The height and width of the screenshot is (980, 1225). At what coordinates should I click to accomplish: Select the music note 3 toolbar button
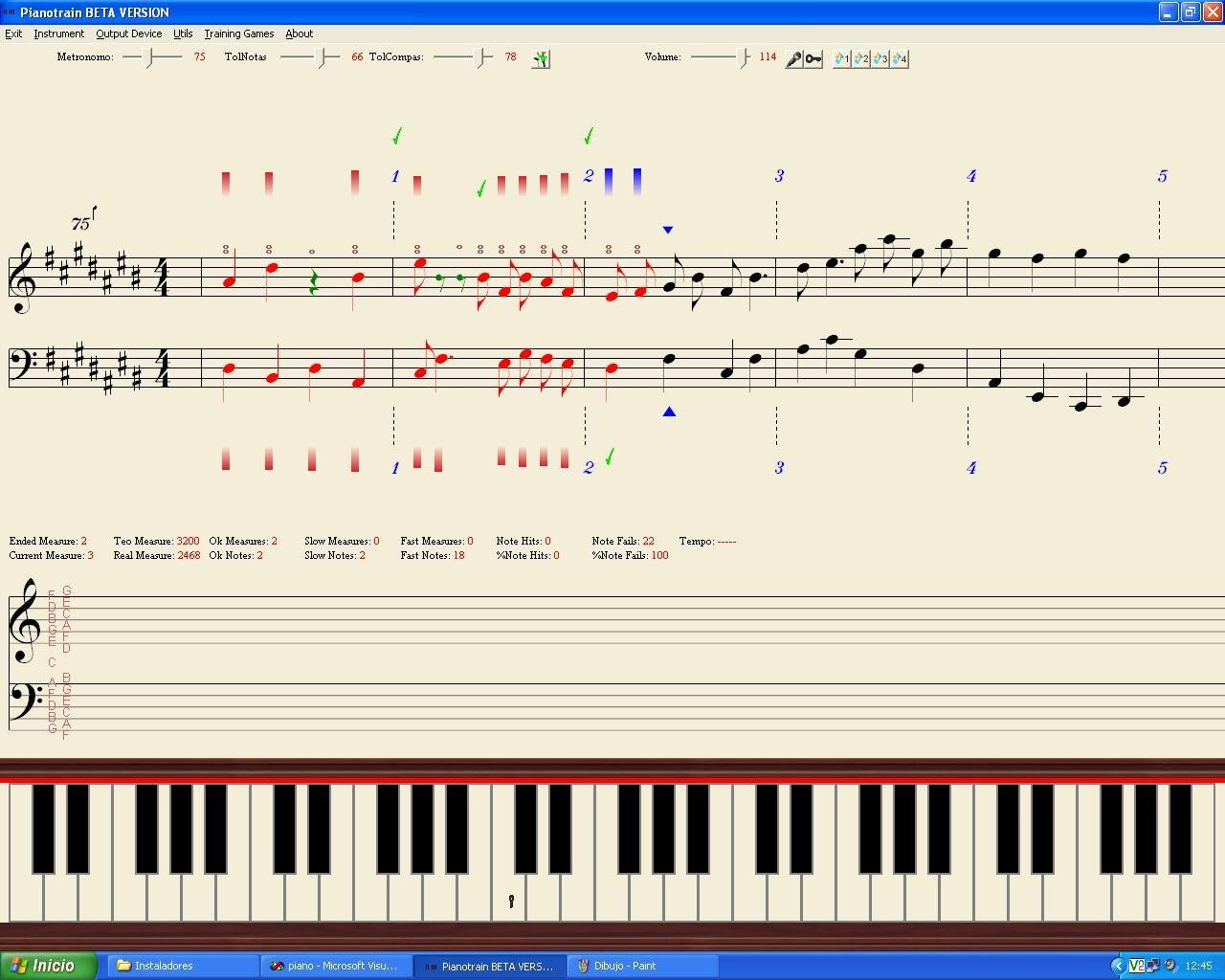pos(880,58)
